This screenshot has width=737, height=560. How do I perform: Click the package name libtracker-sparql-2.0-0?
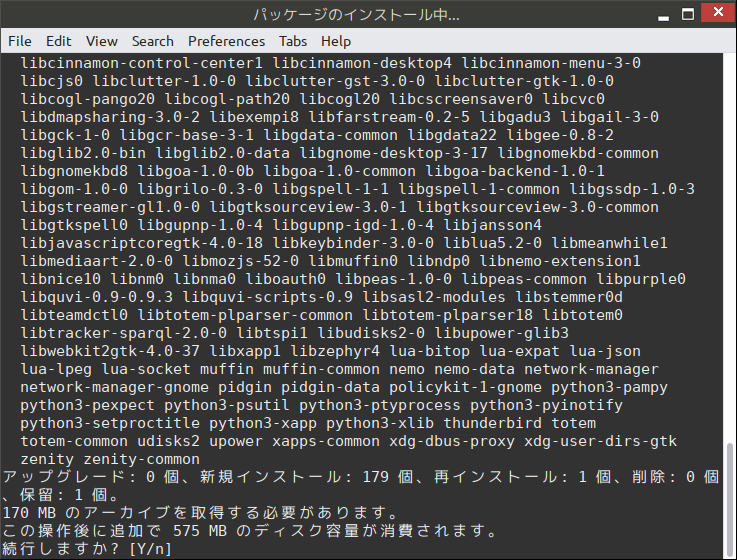pos(124,333)
